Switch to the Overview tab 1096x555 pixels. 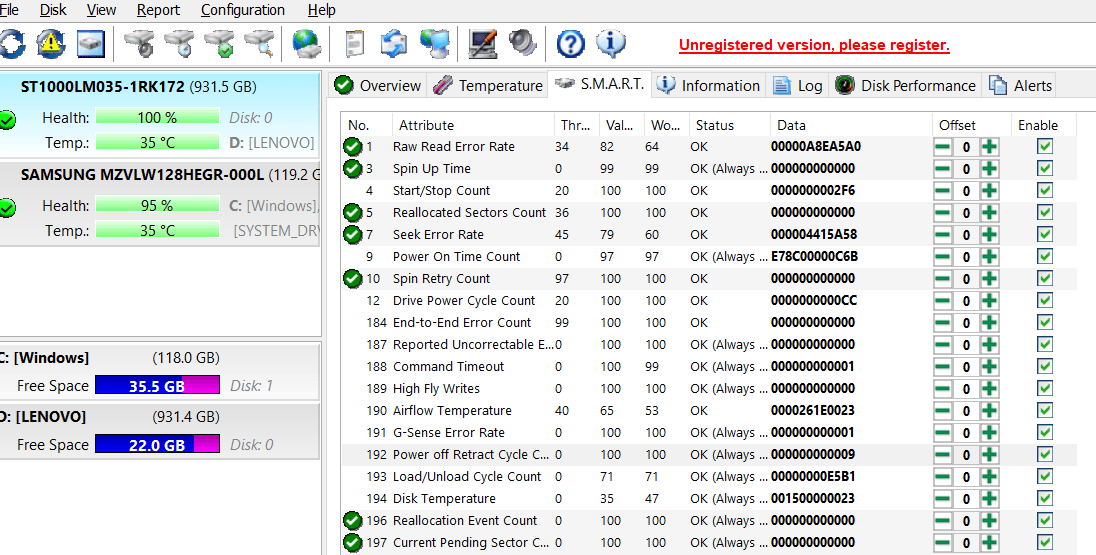[x=377, y=85]
